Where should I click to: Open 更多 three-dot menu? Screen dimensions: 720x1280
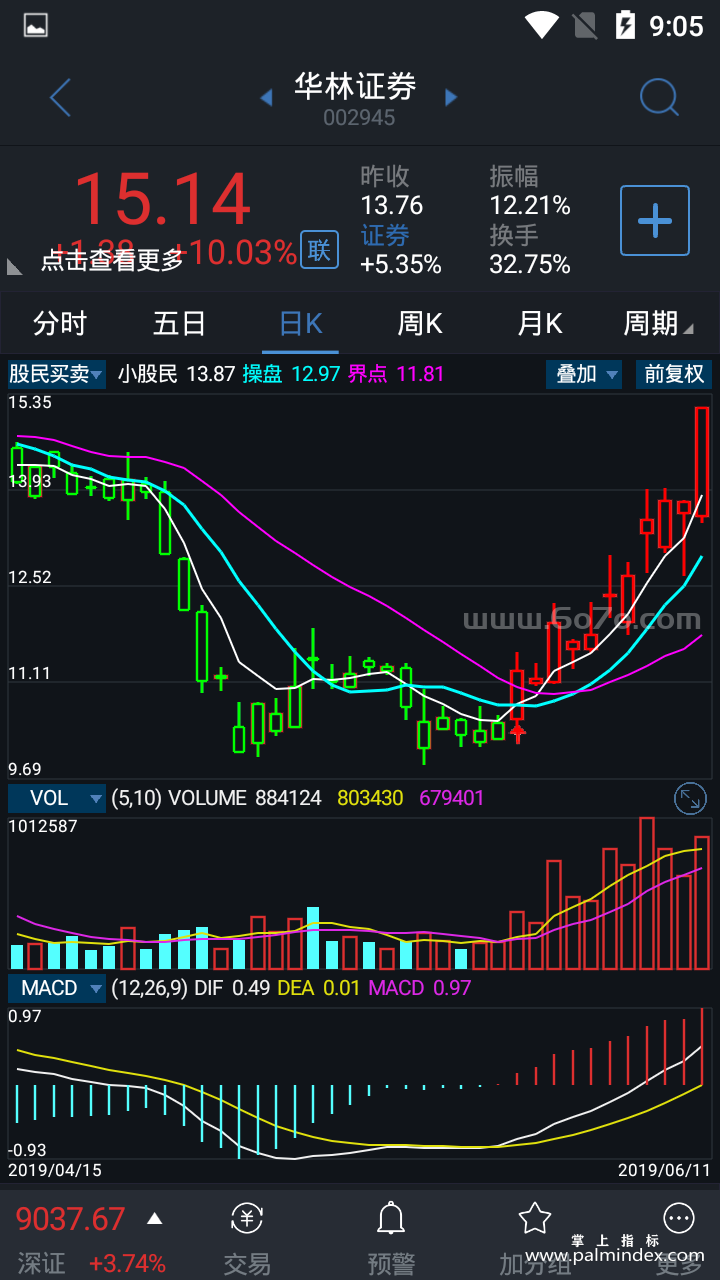[679, 1218]
